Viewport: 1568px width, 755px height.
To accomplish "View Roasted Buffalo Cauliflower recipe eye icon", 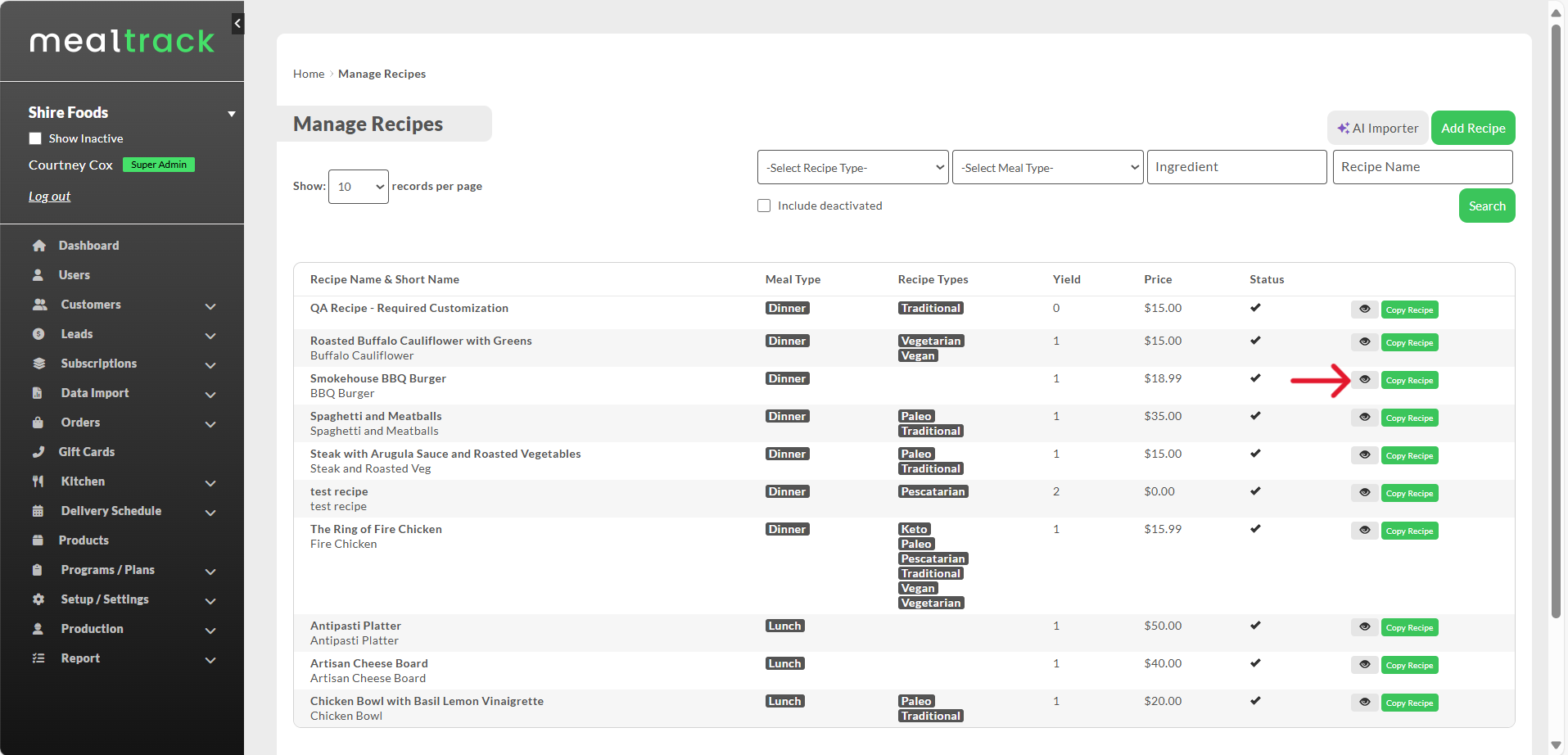I will pos(1365,342).
